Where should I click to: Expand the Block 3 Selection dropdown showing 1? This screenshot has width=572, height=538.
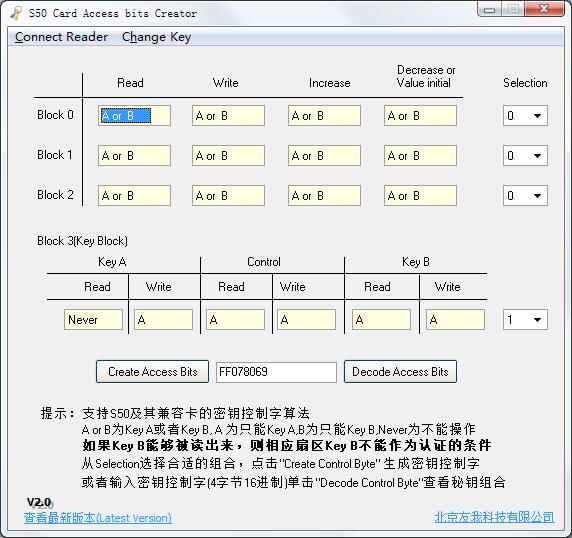tap(525, 320)
